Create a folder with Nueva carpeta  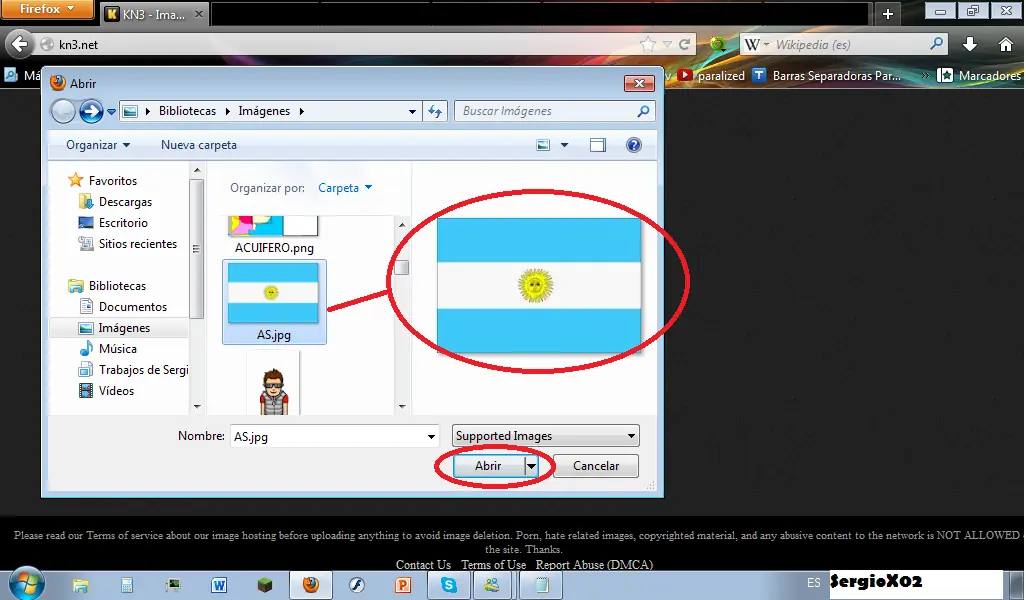coord(199,145)
